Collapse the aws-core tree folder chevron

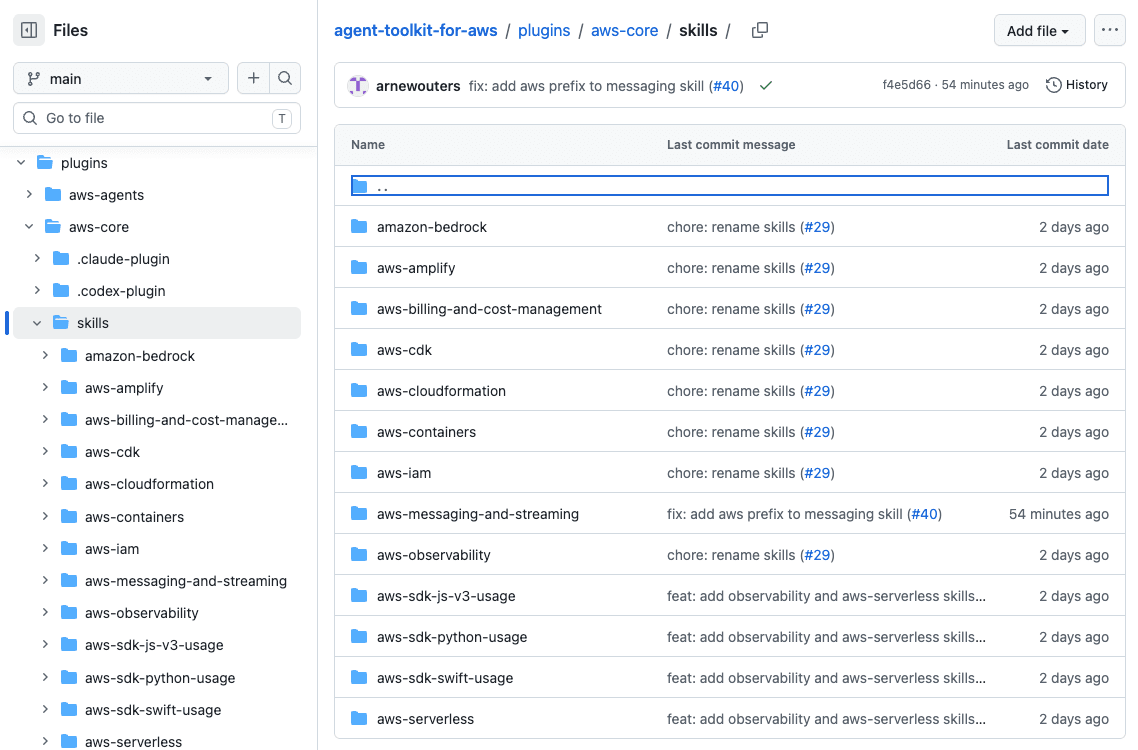tap(29, 227)
